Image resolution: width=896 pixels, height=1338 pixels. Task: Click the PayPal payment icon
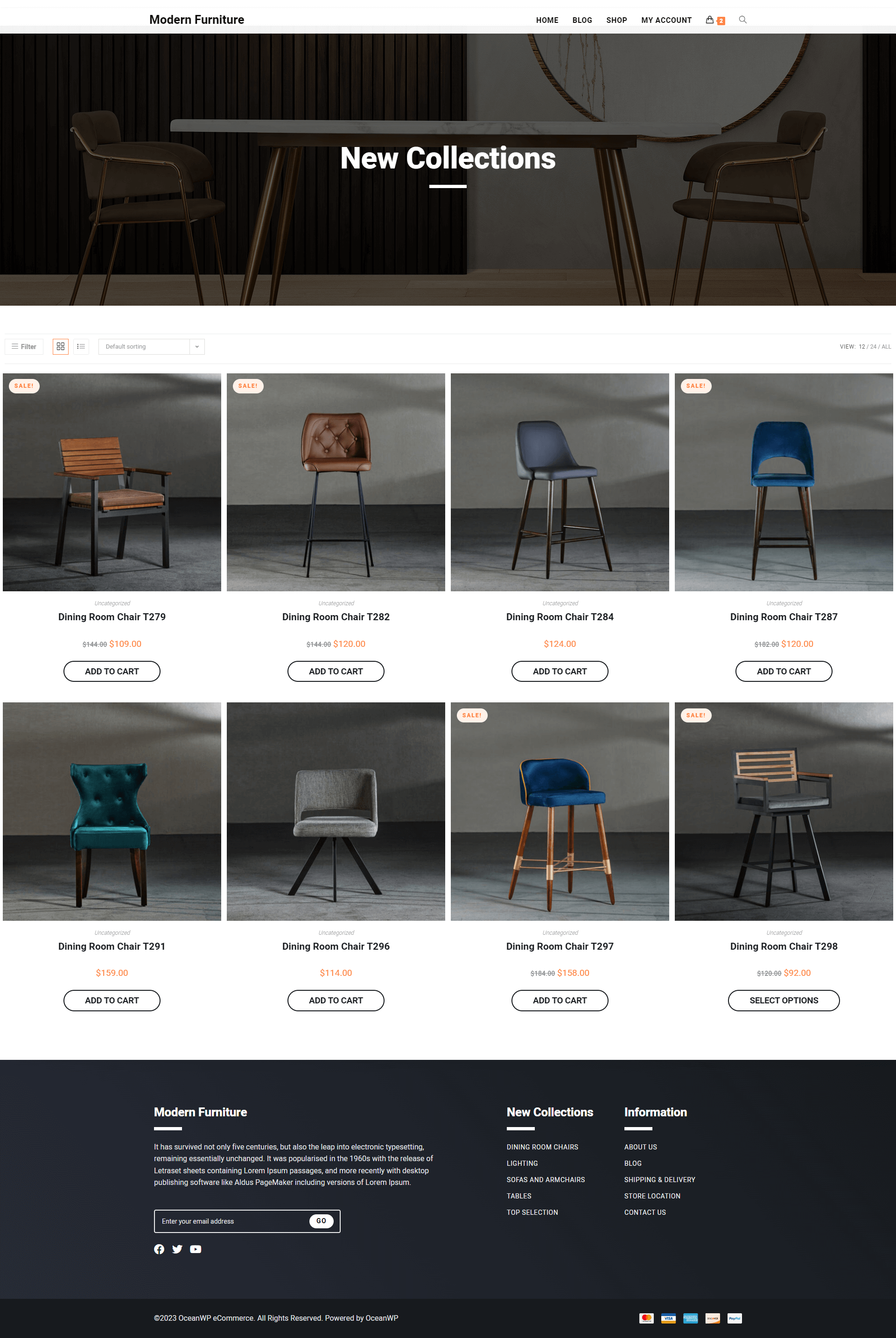(734, 1318)
